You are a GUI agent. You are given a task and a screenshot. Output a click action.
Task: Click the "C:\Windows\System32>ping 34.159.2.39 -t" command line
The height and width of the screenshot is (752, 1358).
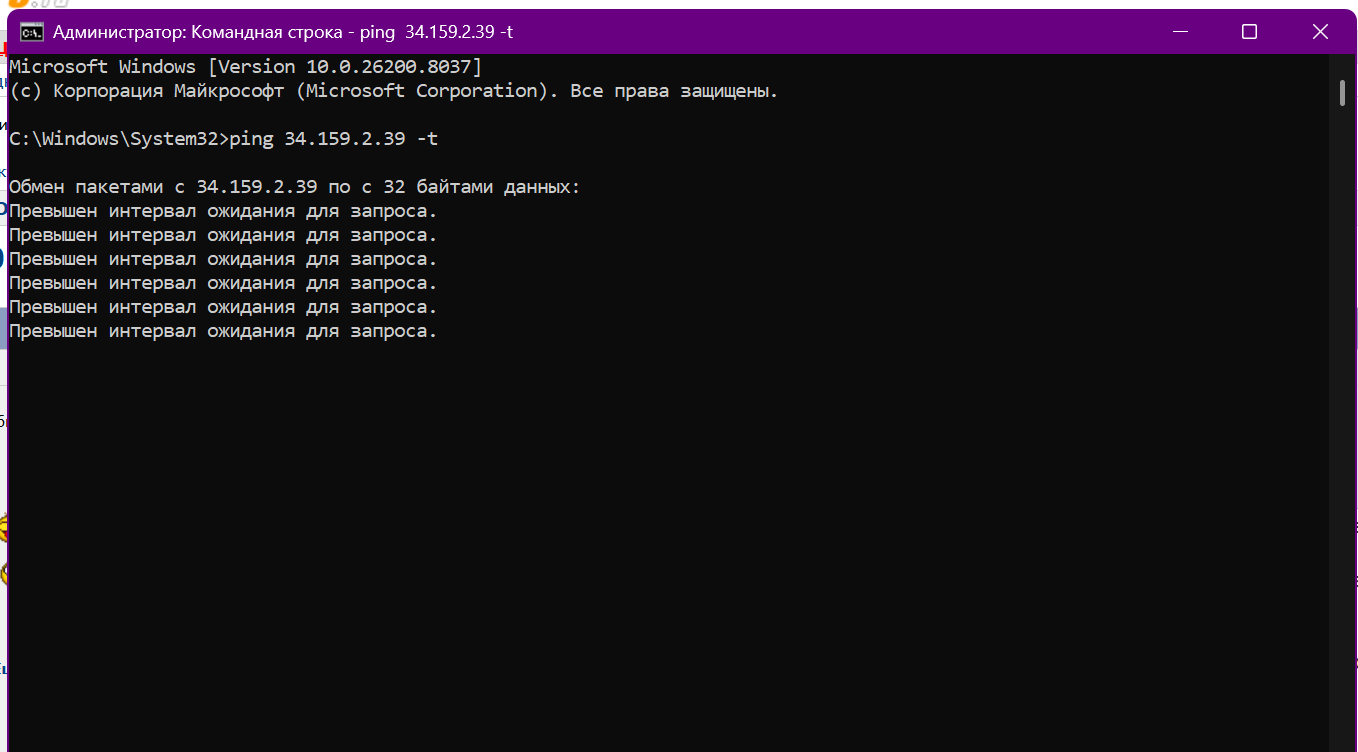[x=223, y=139]
